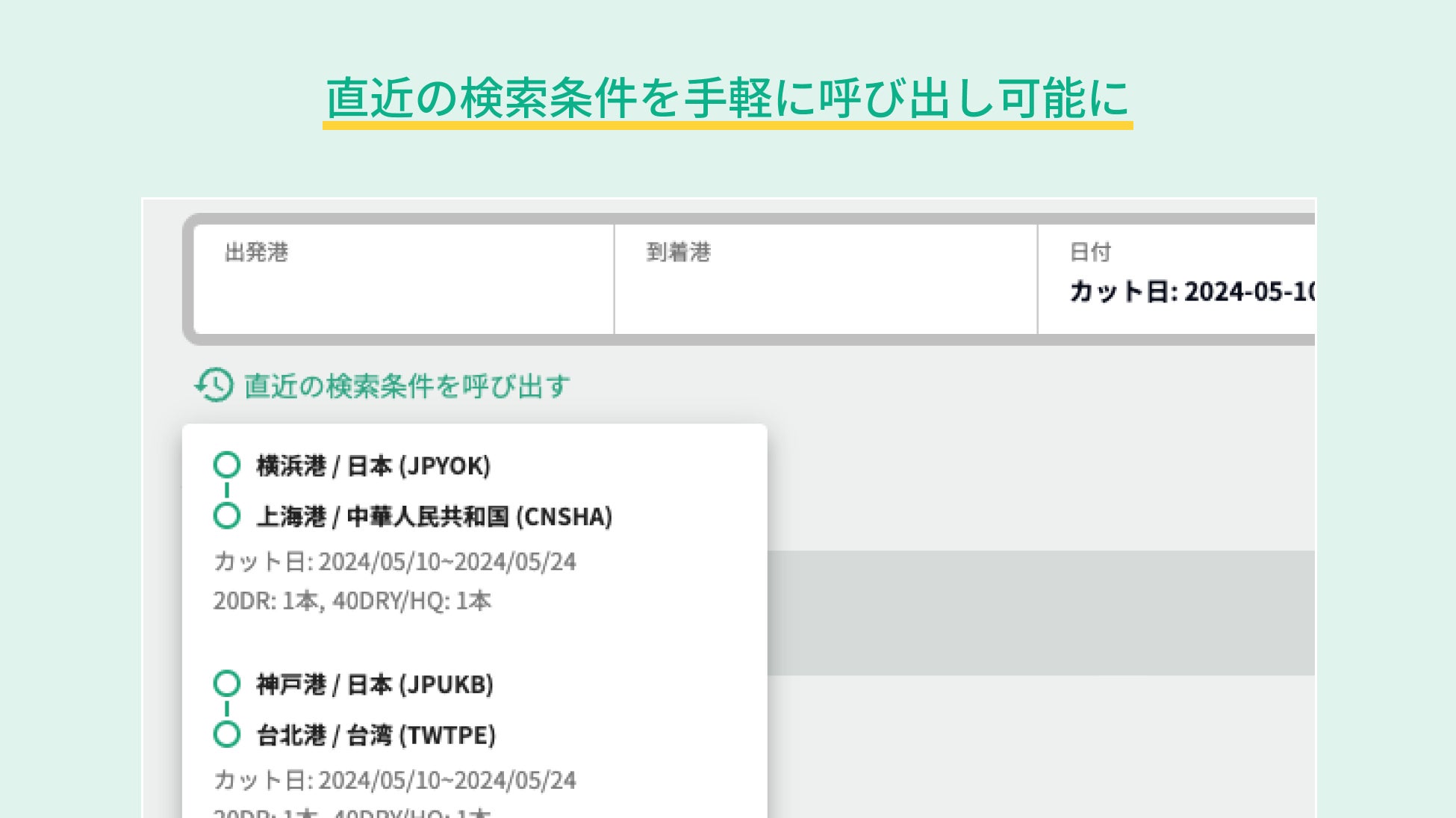The width and height of the screenshot is (1456, 818).
Task: Click circle marker beside 神戸港 (JPUKB)
Action: click(x=226, y=684)
